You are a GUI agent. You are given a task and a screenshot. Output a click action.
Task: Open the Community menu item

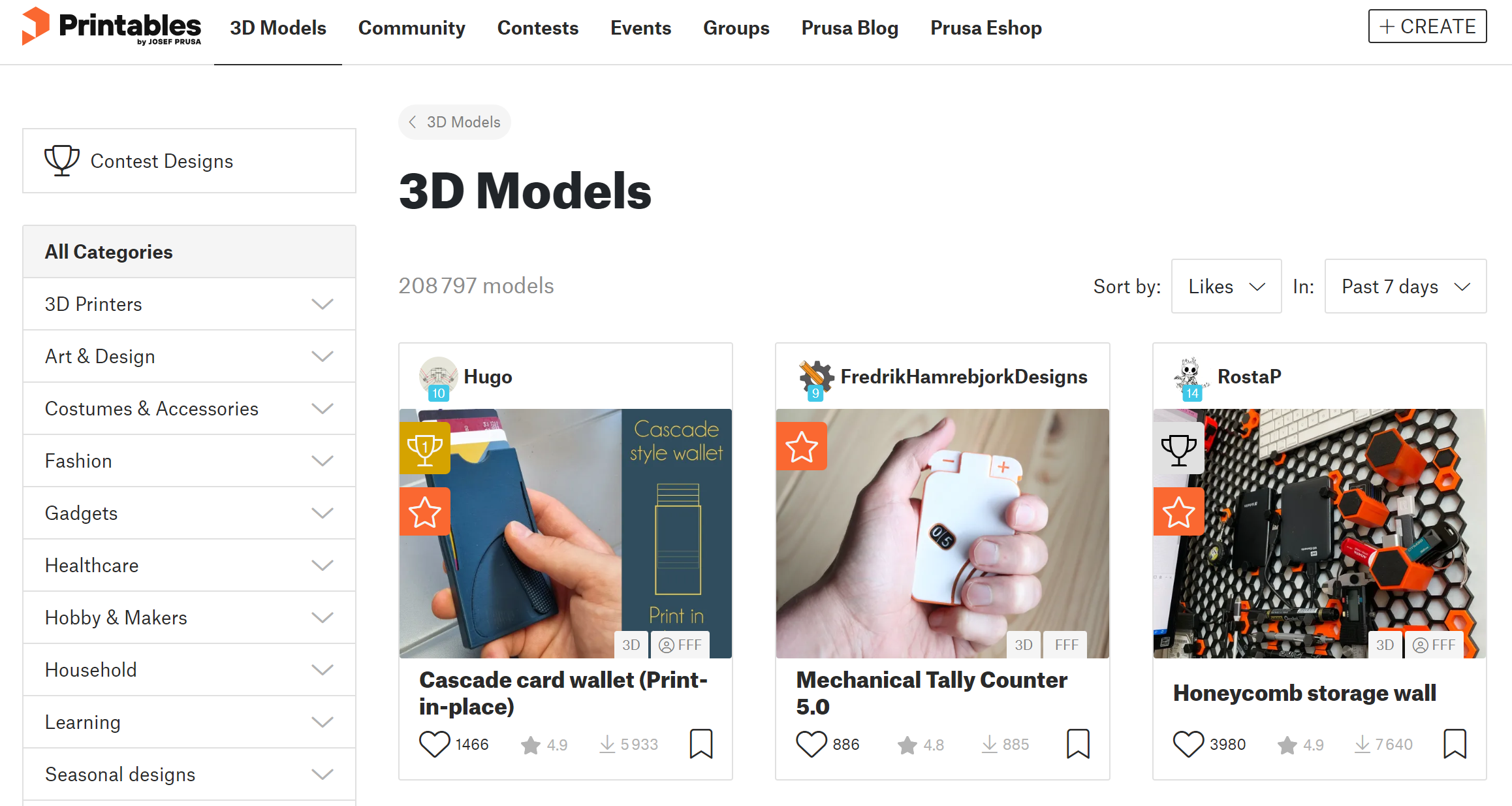tap(411, 28)
